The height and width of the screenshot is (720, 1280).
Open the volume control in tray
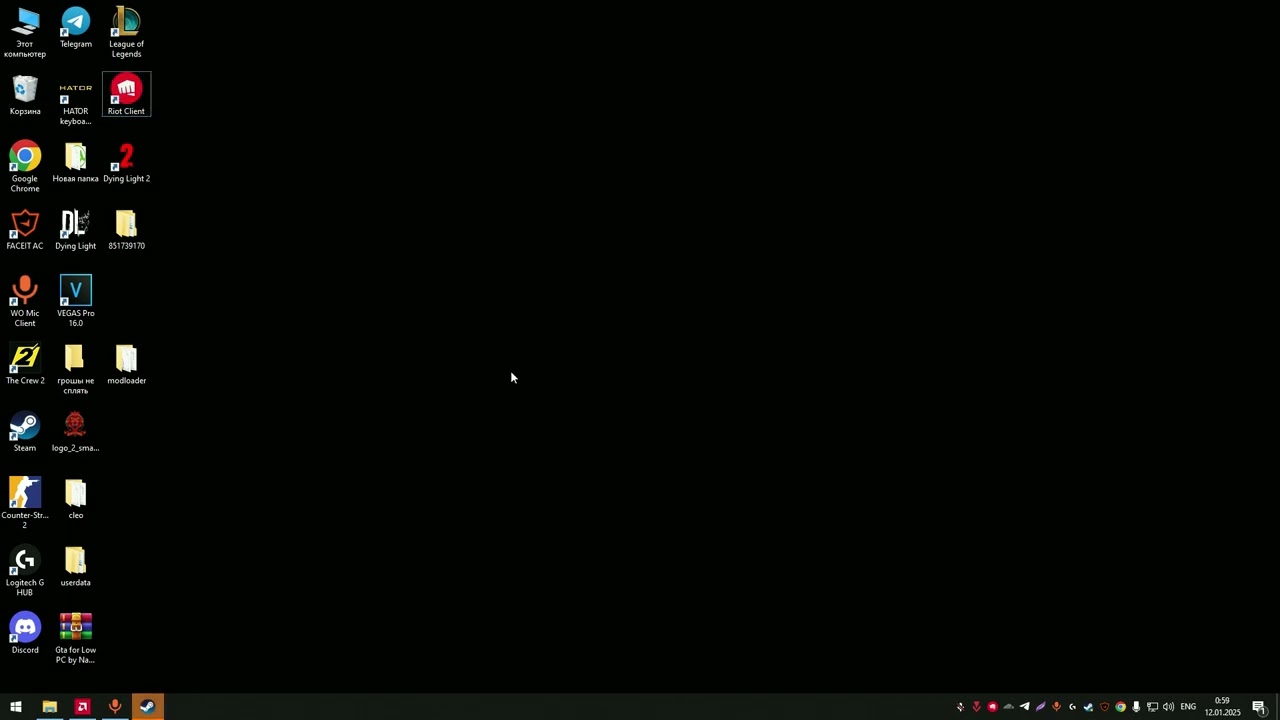[x=1168, y=707]
